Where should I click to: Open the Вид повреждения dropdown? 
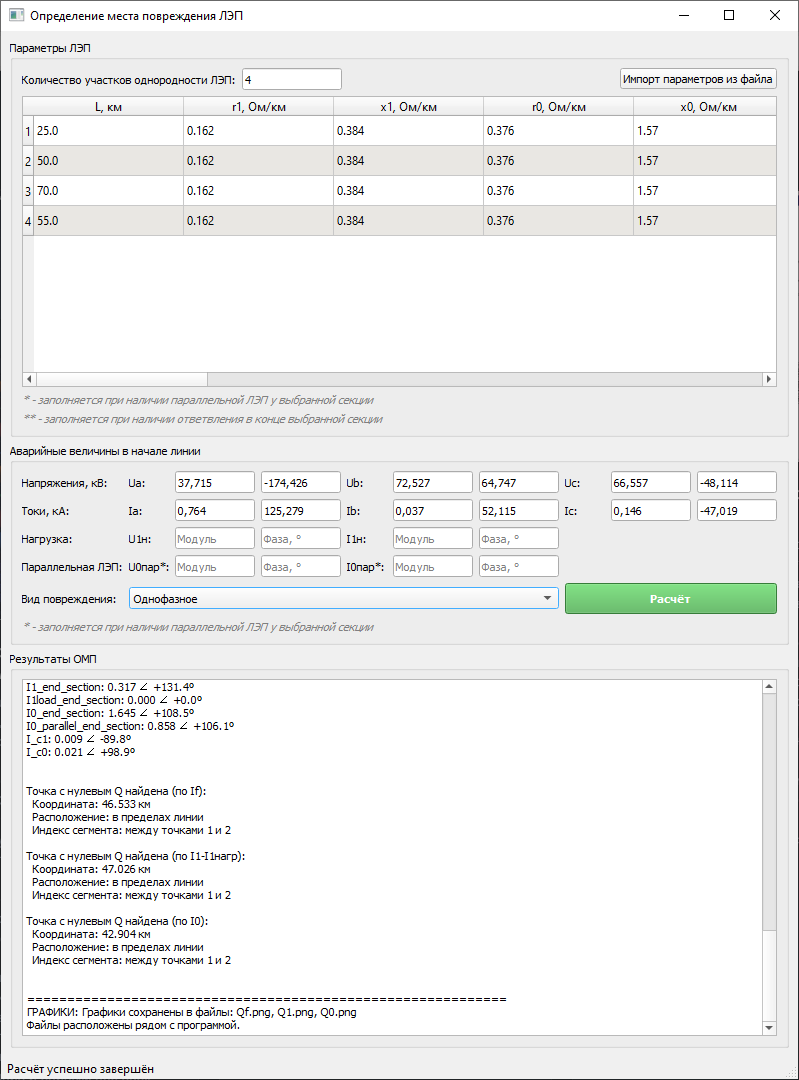click(x=344, y=599)
